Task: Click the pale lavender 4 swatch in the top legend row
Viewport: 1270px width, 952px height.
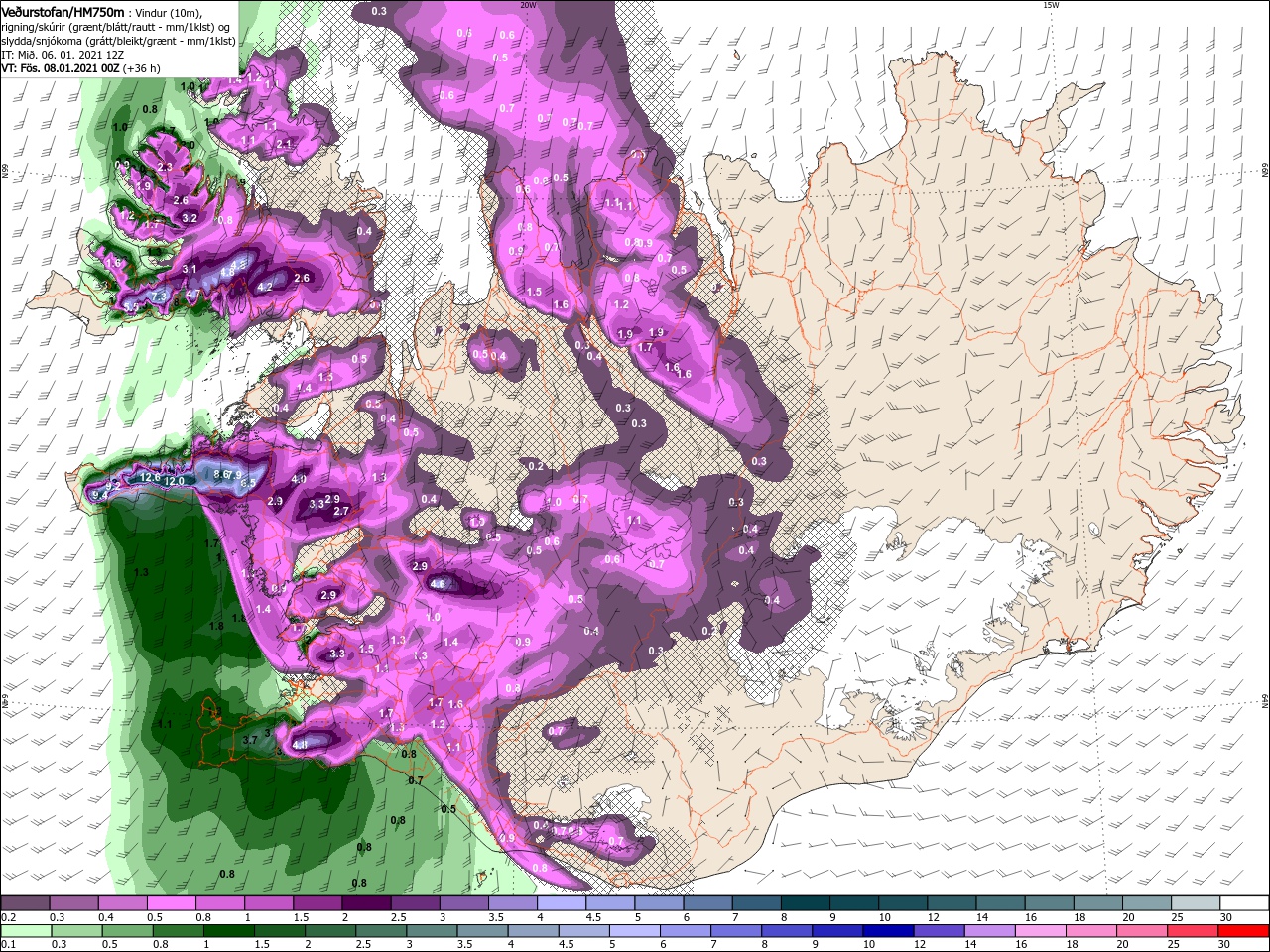Action: 562,903
